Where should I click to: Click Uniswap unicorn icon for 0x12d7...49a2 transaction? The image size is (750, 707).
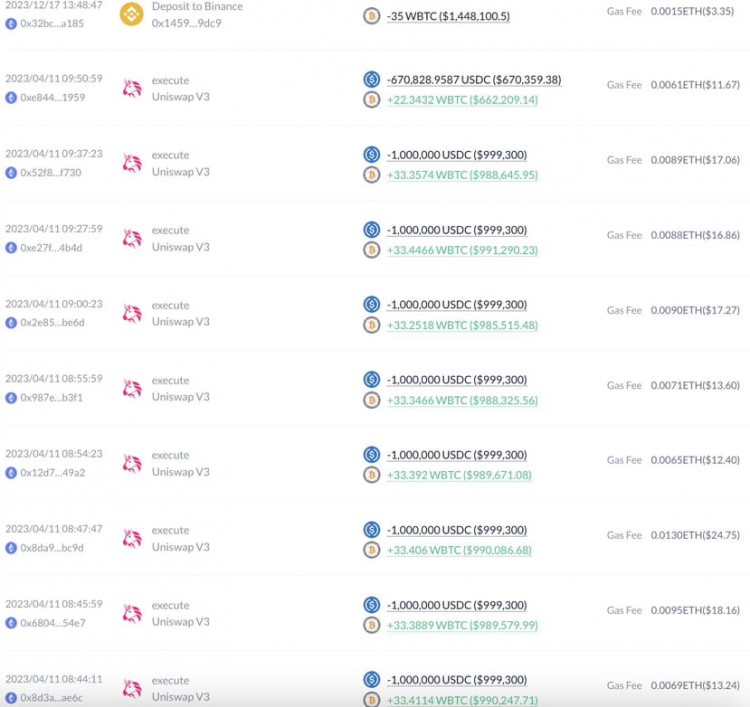[x=132, y=464]
